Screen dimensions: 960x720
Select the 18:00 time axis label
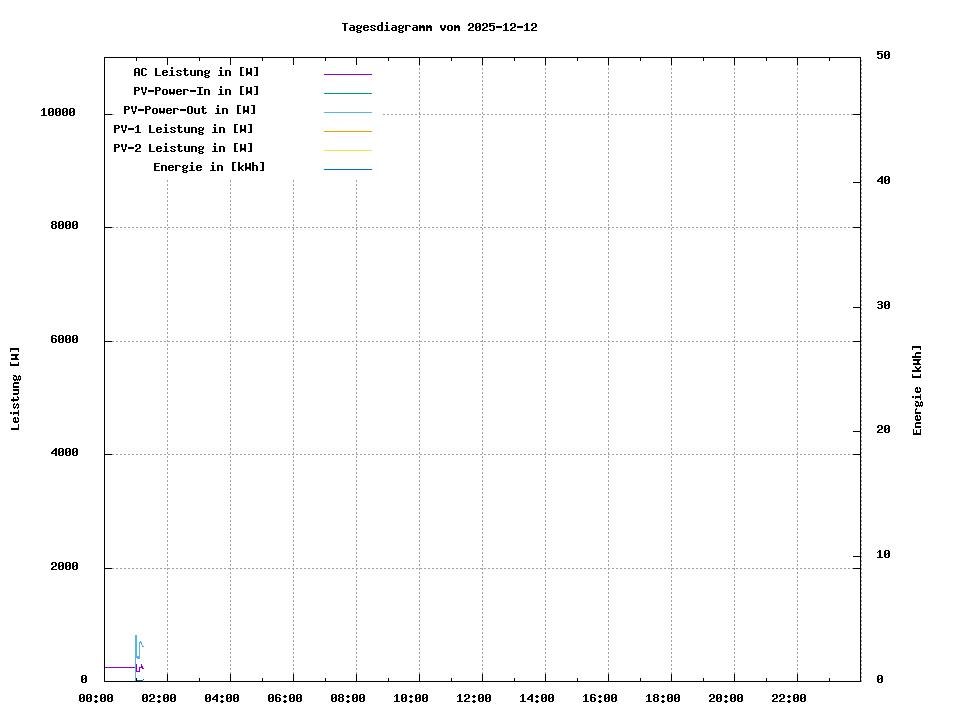point(661,698)
